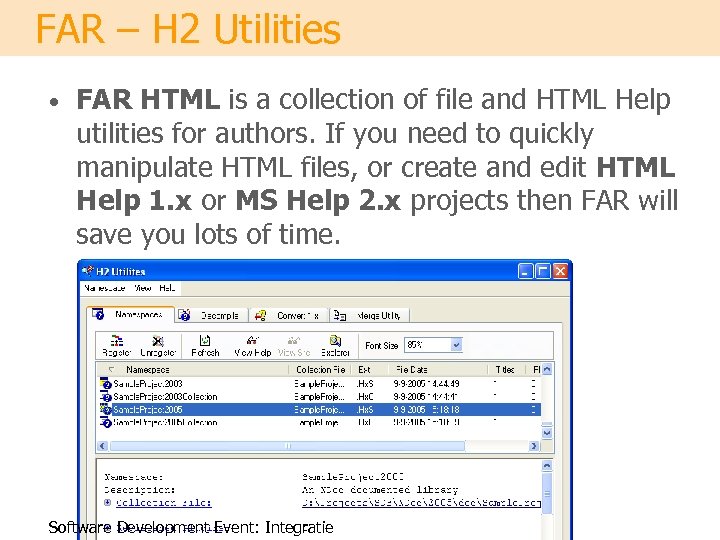Click the horizontal scrollbar thumb
This screenshot has width=720, height=540.
[287, 445]
